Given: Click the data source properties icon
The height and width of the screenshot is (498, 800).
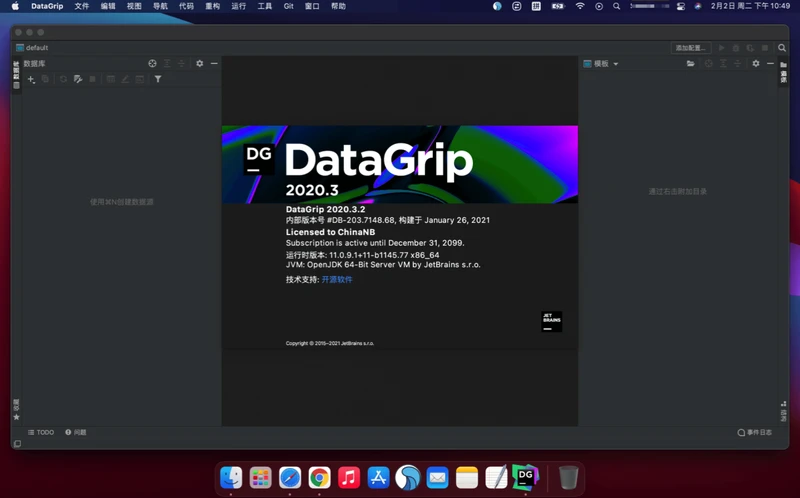Looking at the screenshot, I should click(x=77, y=79).
